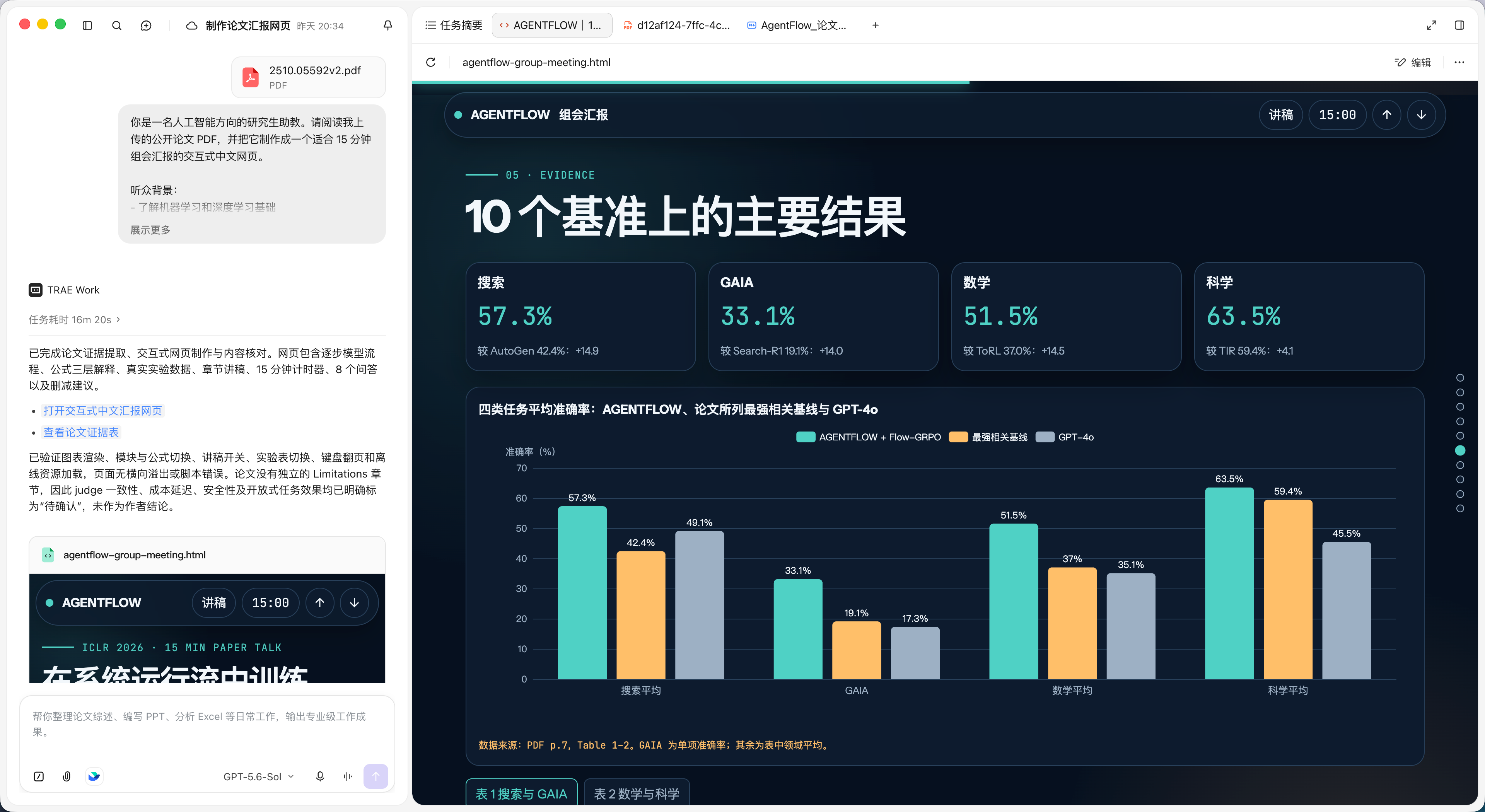Reload the agentflow-group-meeting.html preview
The width and height of the screenshot is (1485, 812).
(x=431, y=62)
